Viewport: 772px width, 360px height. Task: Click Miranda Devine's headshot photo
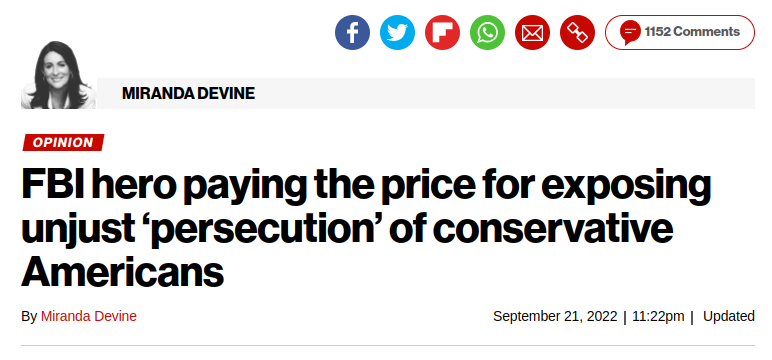pyautogui.click(x=58, y=75)
